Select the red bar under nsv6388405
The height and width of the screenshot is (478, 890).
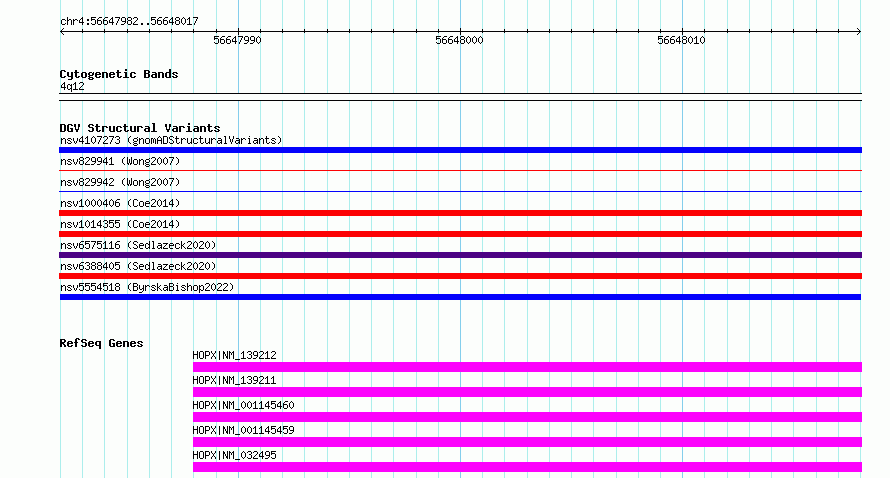pos(460,276)
